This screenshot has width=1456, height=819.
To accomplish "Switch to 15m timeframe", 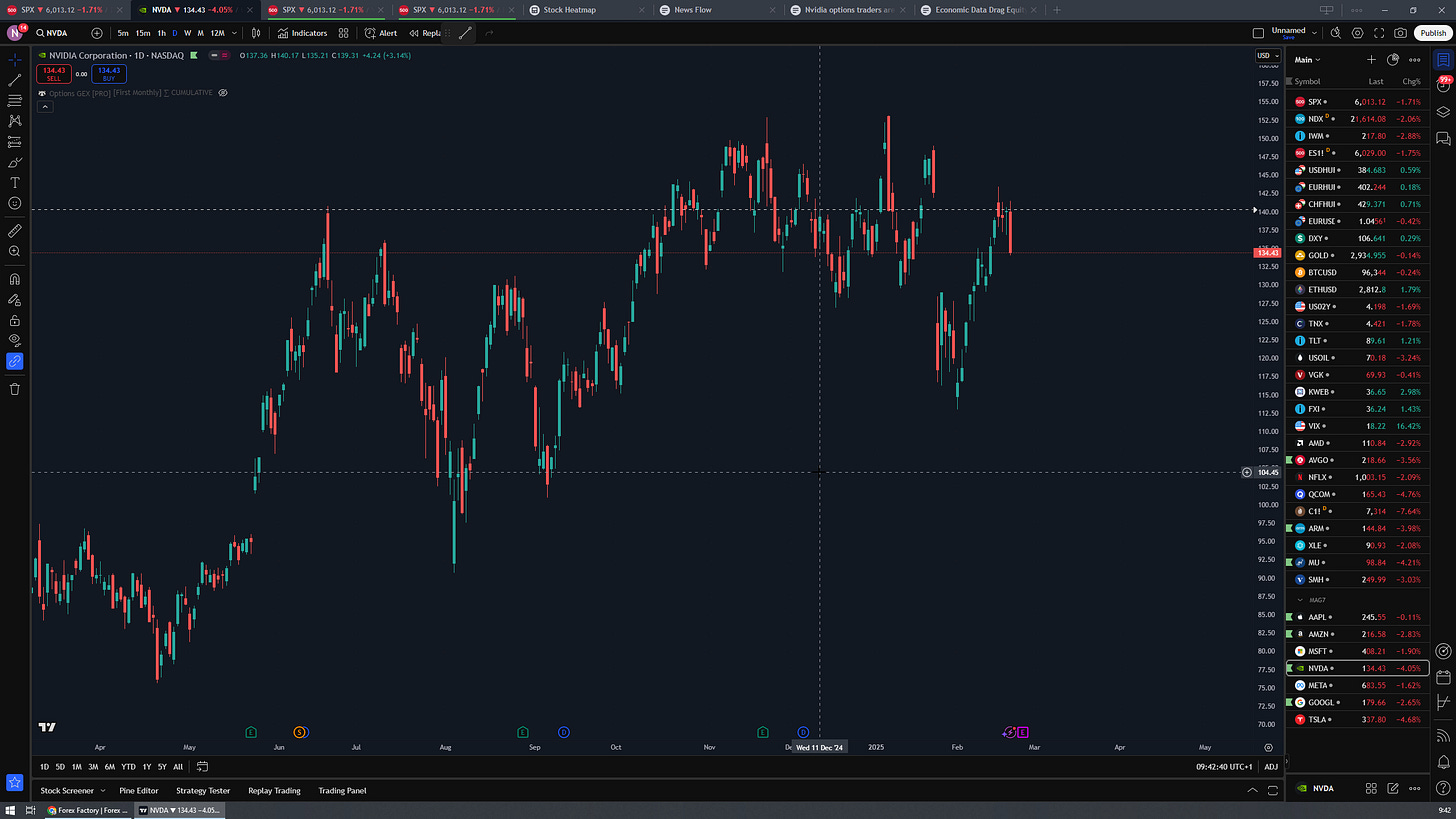I will click(x=143, y=33).
